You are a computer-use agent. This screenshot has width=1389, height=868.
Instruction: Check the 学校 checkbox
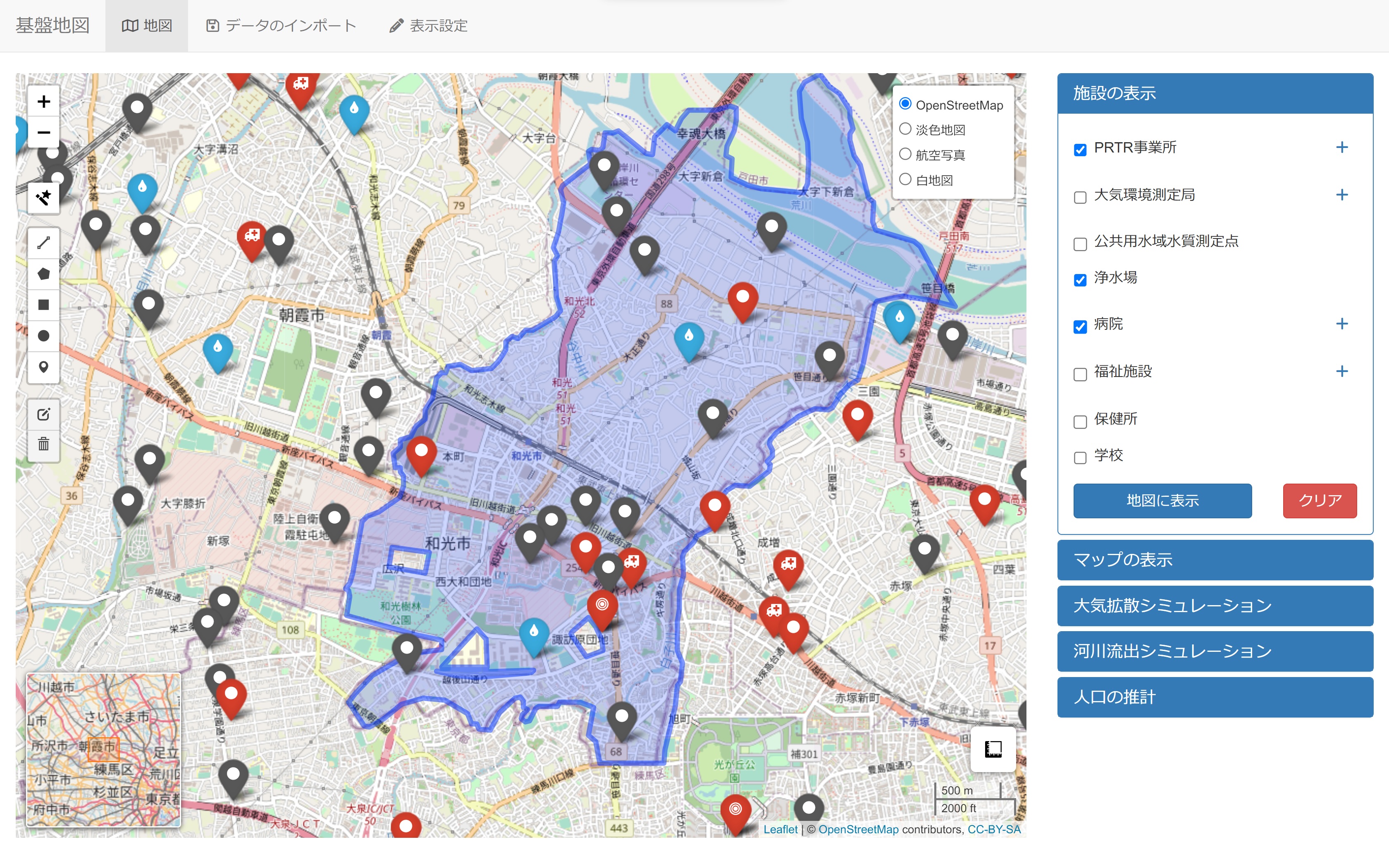point(1080,458)
